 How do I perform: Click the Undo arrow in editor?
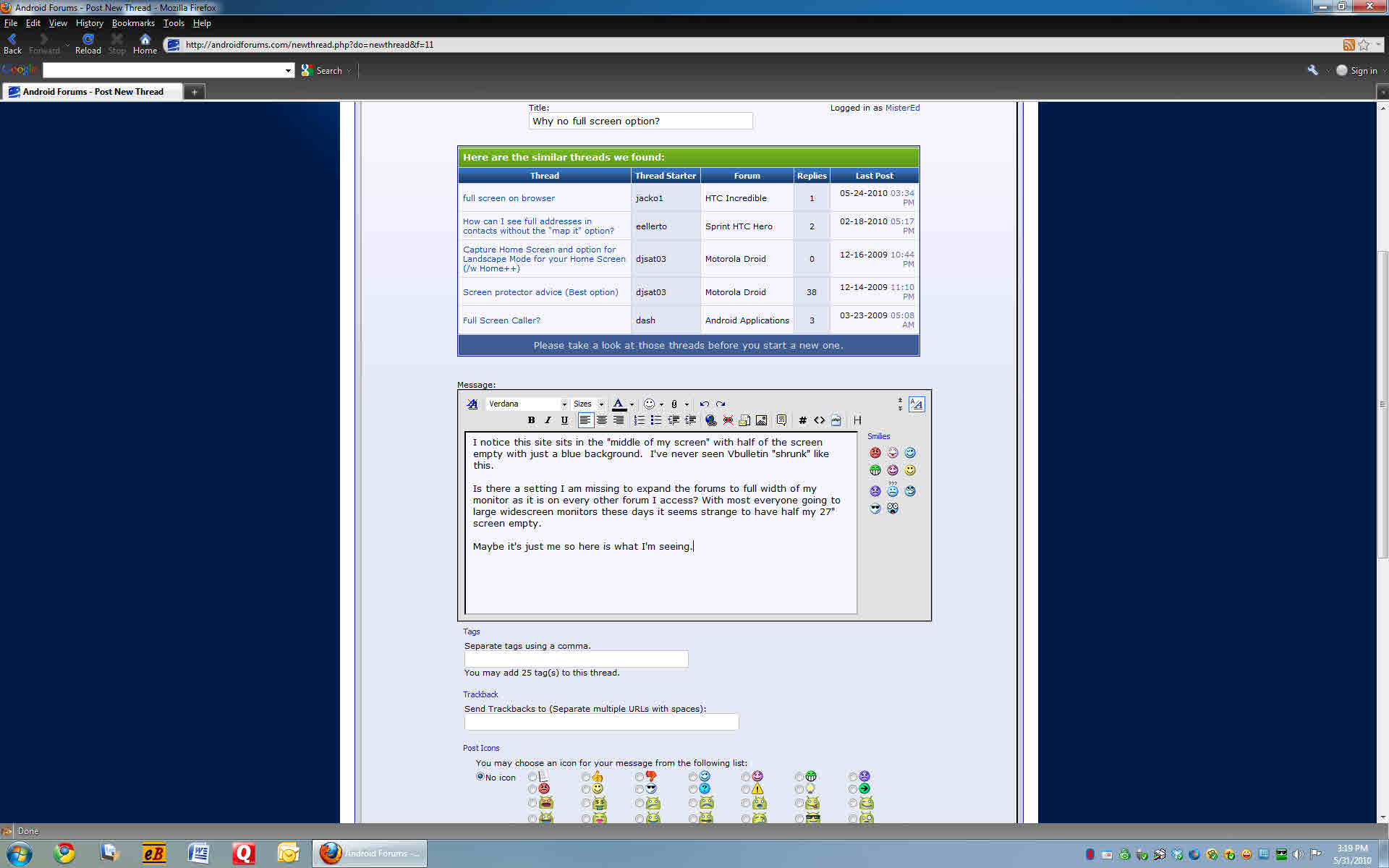pos(704,404)
